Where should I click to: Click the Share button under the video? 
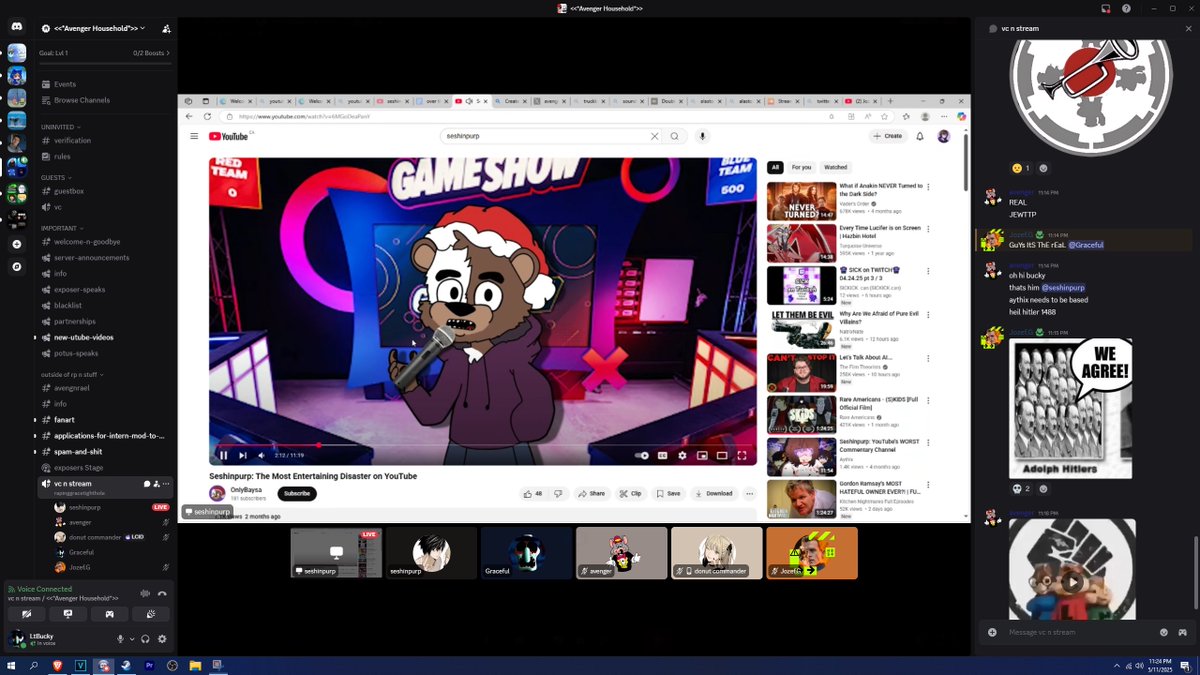point(592,493)
